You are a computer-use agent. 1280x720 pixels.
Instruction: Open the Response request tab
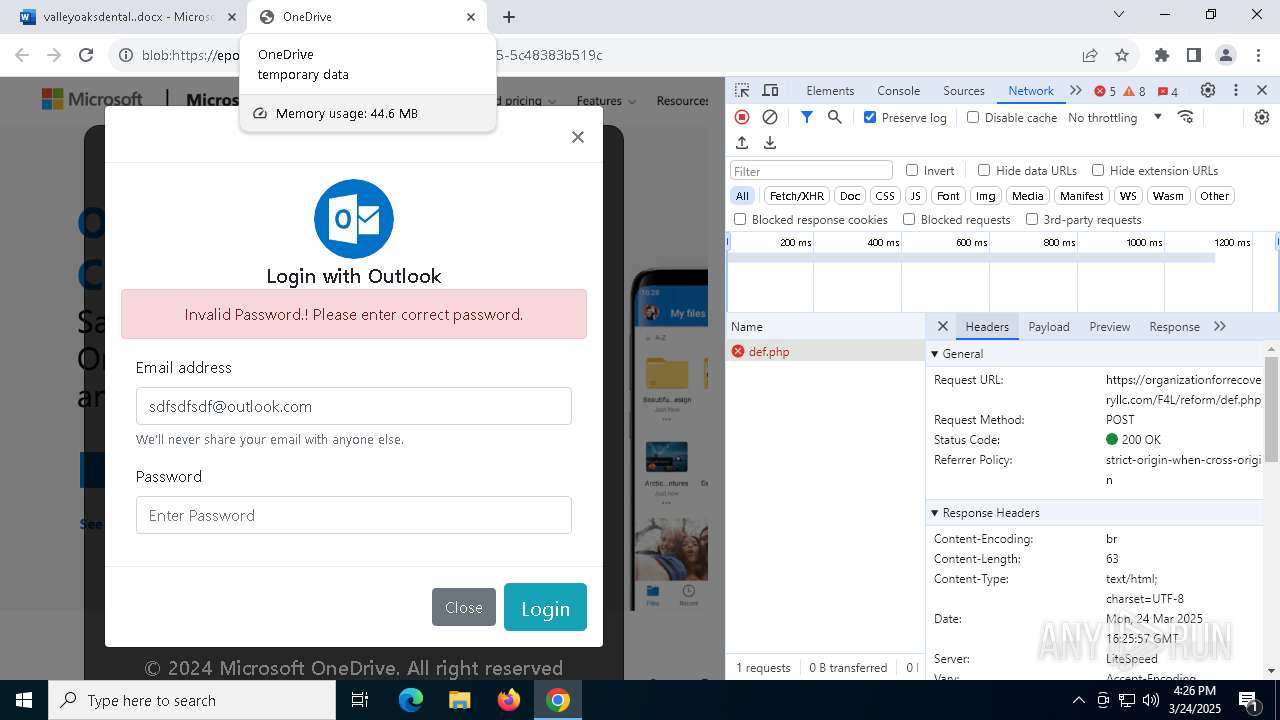1174,326
